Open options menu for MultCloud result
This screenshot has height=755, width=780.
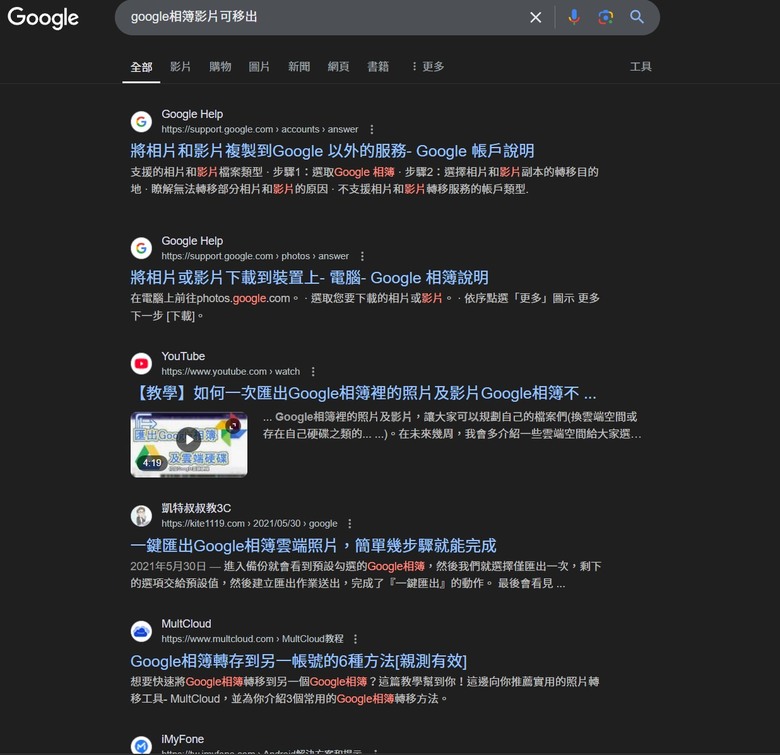(x=355, y=639)
